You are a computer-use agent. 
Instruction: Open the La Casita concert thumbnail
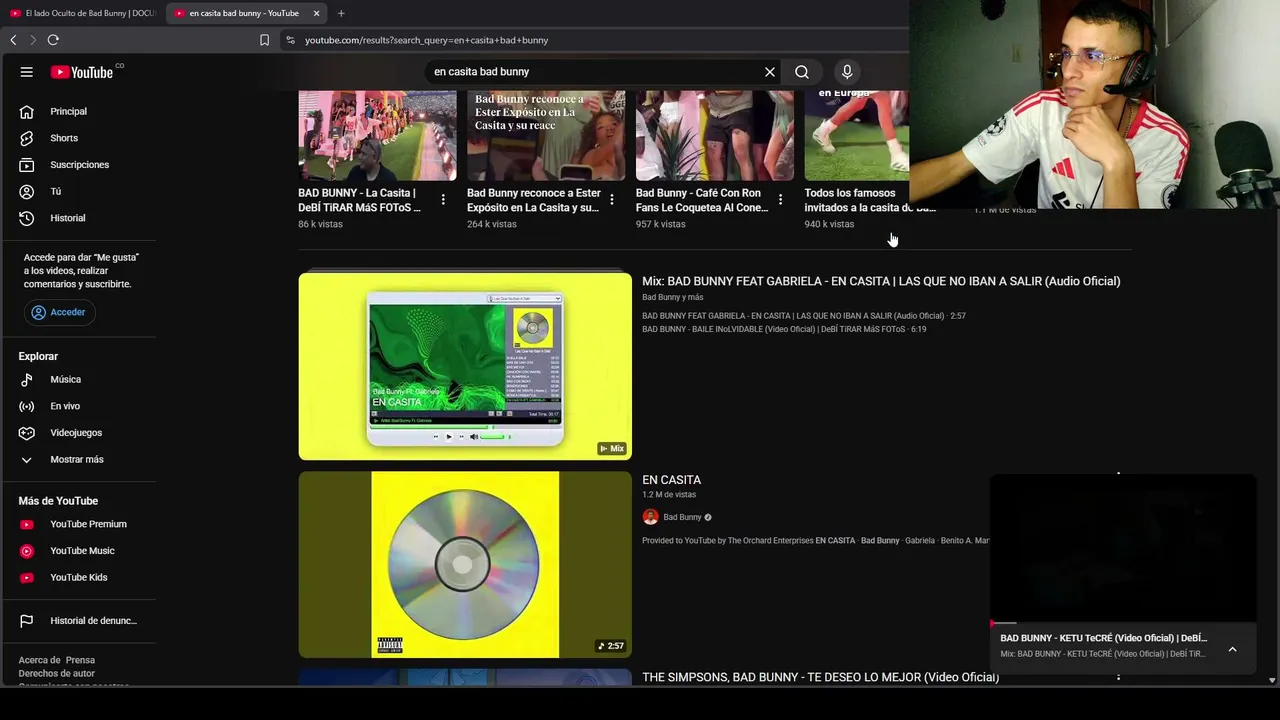pos(377,136)
